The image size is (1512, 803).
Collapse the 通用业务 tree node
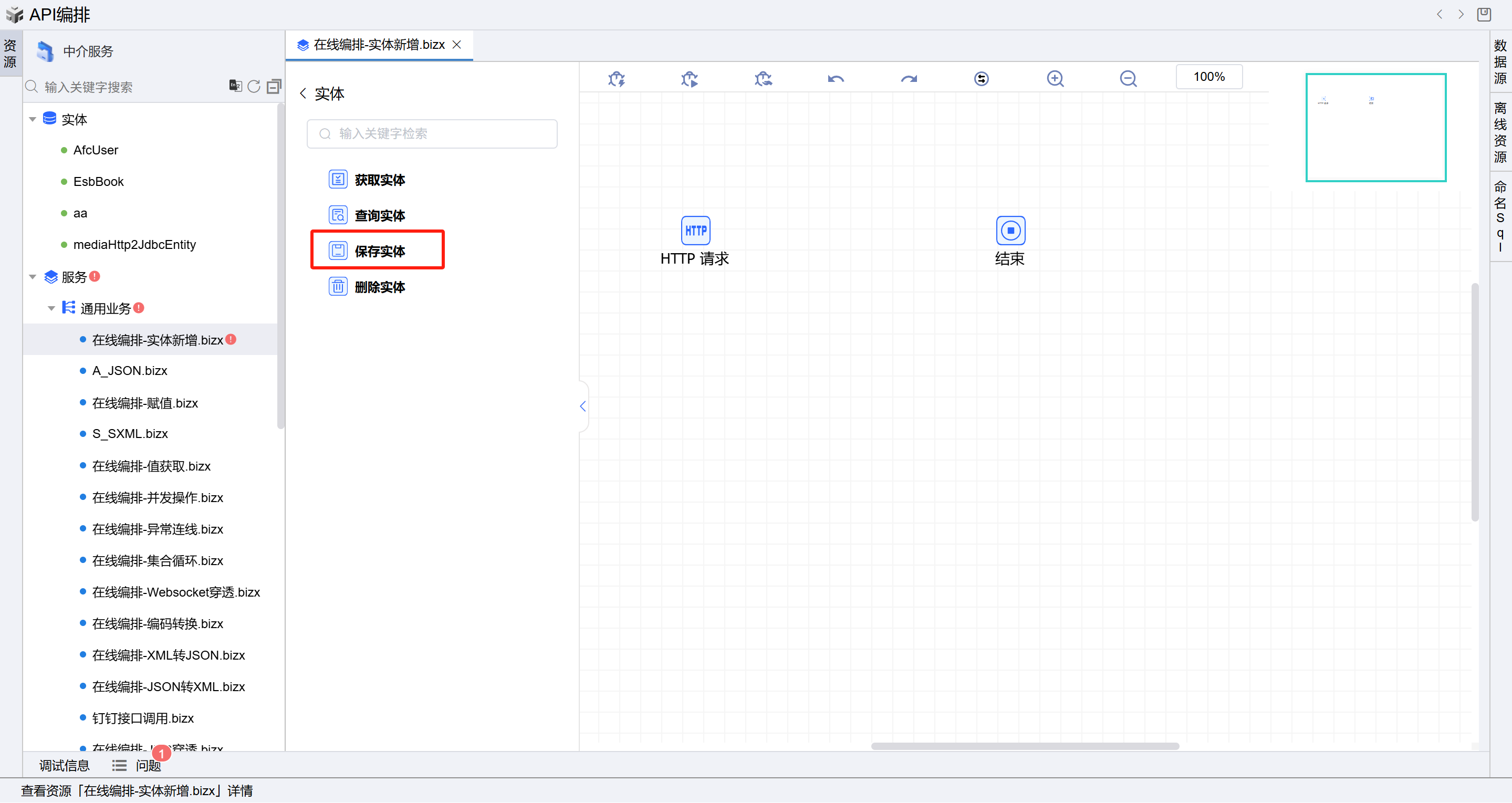coord(51,308)
